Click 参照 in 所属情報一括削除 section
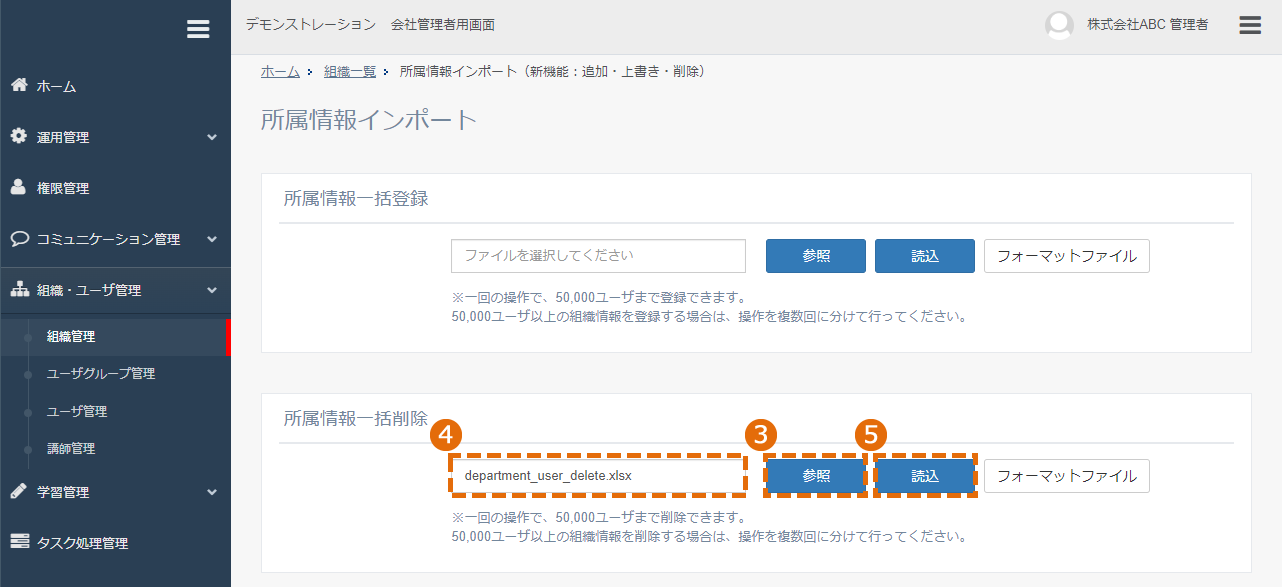This screenshot has height=587, width=1282. [816, 476]
